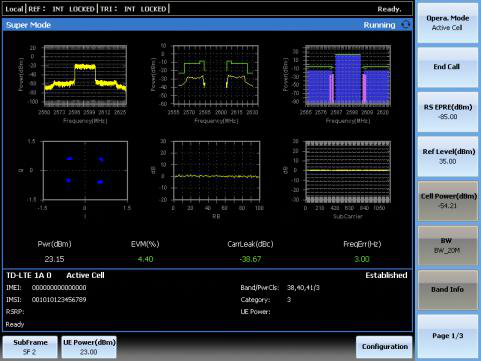This screenshot has width=481, height=361.
Task: Select the UE Power(dBm) 23.00 button
Action: tap(89, 347)
